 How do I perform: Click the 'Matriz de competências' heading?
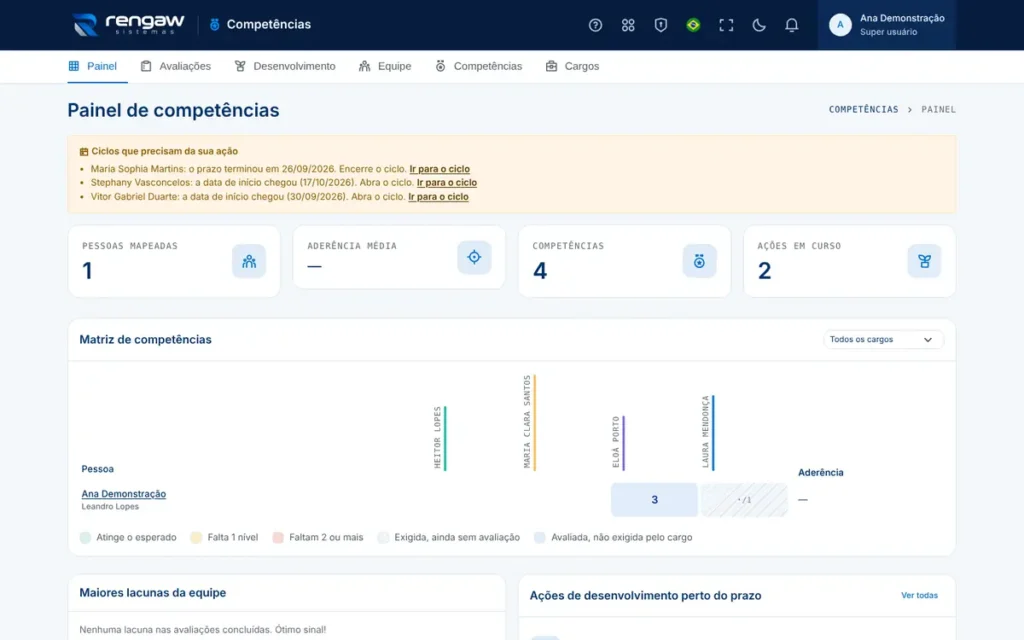145,340
